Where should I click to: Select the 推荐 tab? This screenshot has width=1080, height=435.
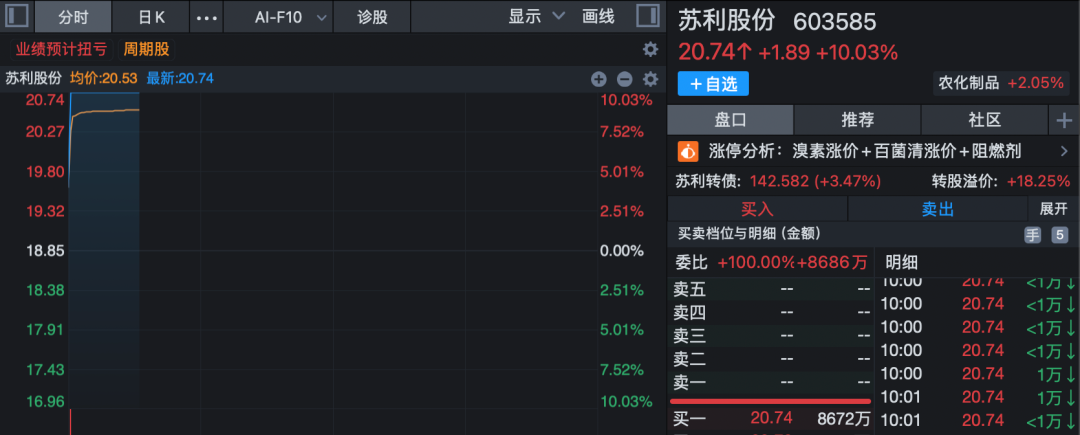coord(858,120)
